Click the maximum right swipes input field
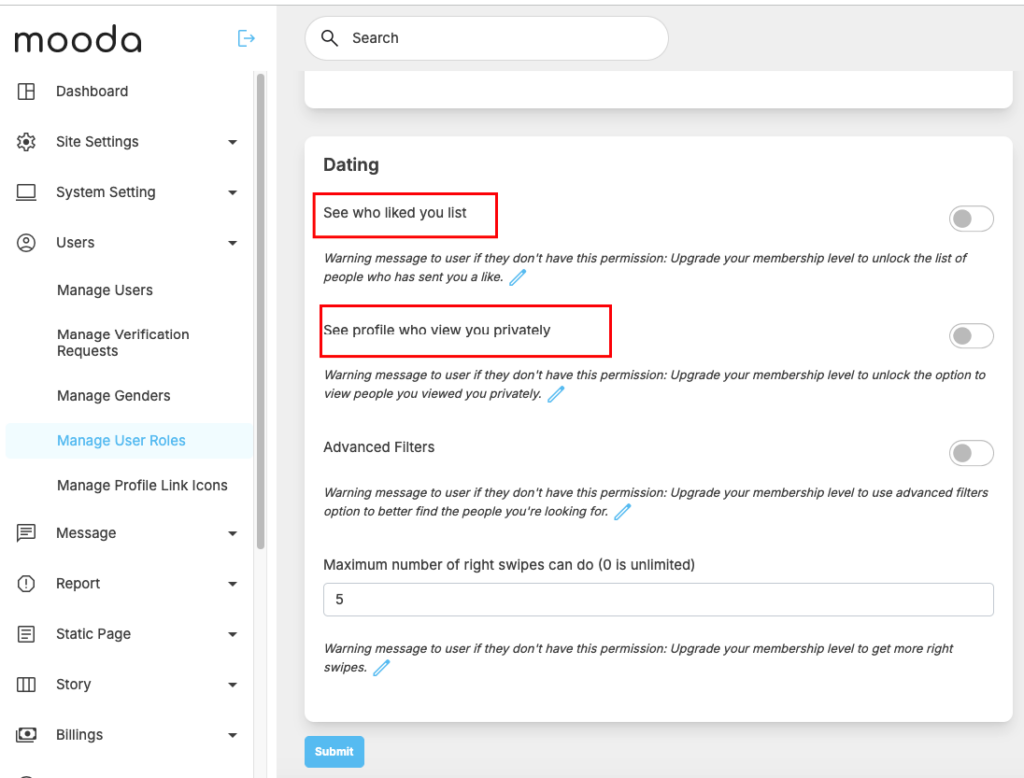Screen dimensions: 1024x778 pyautogui.click(x=658, y=600)
